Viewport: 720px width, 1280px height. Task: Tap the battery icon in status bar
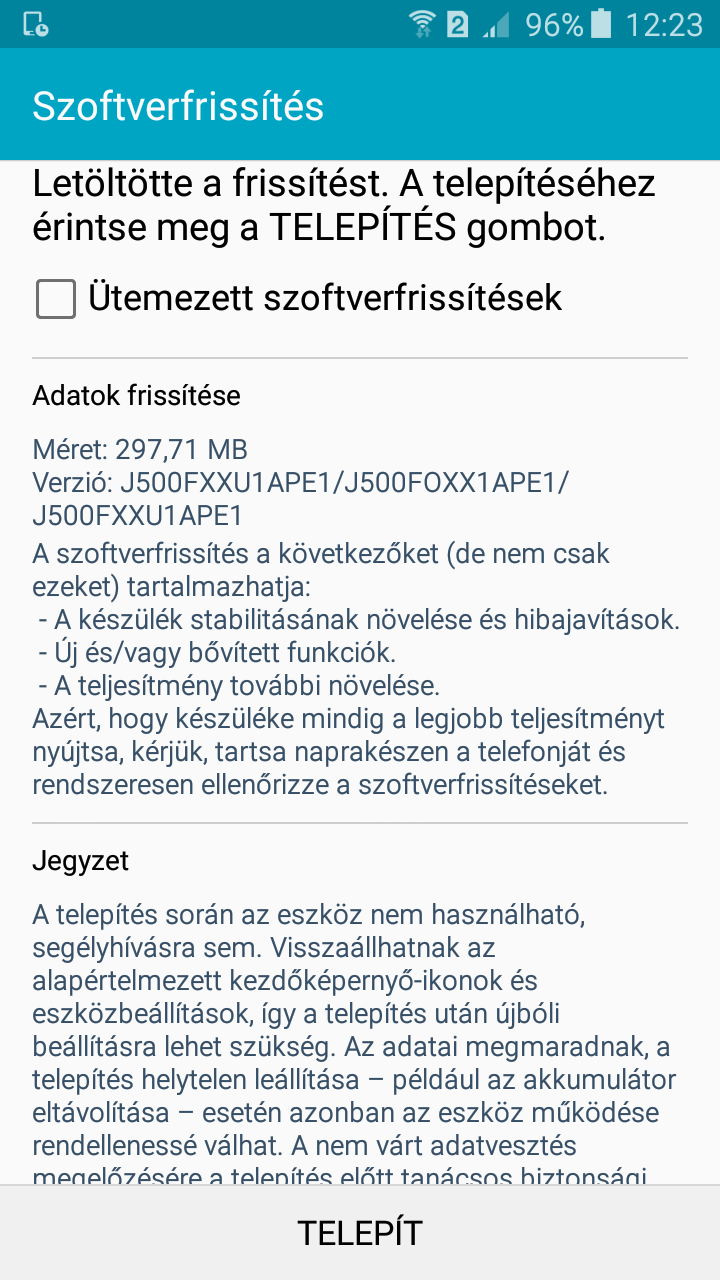tap(601, 23)
